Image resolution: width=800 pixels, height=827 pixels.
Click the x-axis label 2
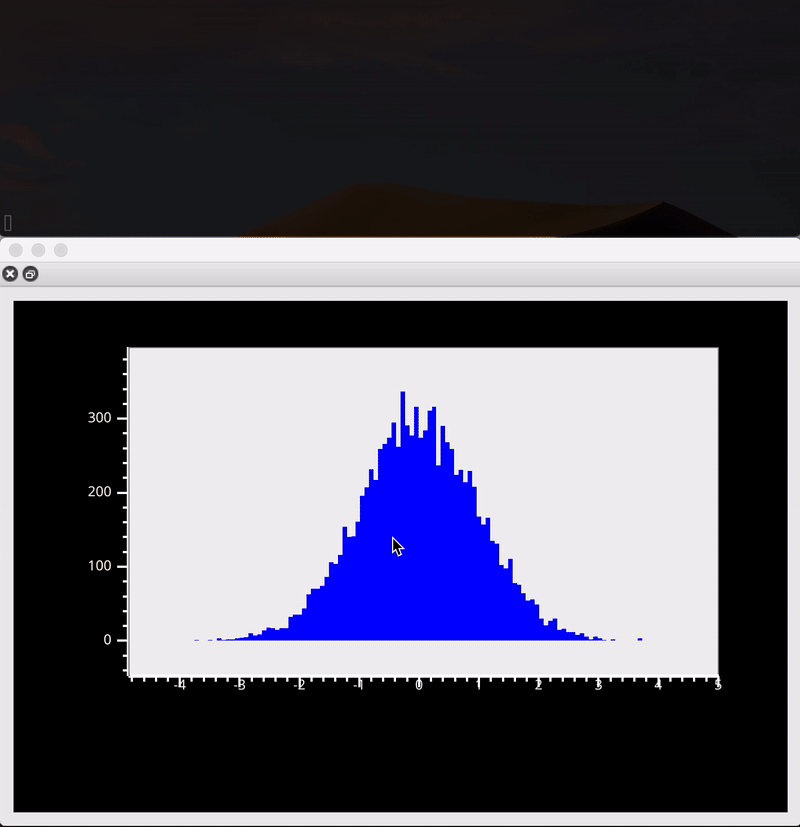538,685
